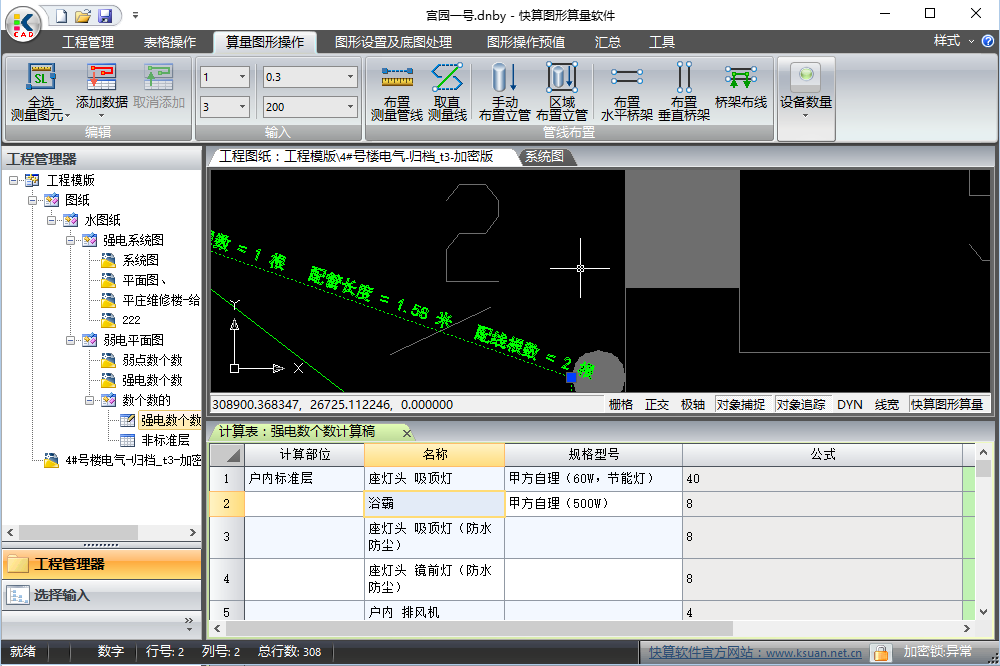Viewport: 1000px width, 666px height.
Task: Select the 布置测量管线 tool
Action: pos(397,79)
